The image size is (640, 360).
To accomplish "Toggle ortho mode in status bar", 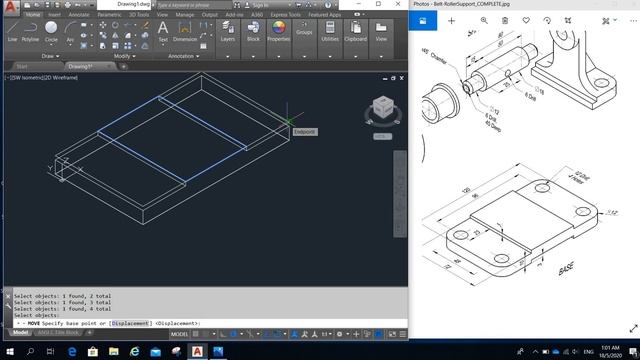I will pyautogui.click(x=223, y=334).
